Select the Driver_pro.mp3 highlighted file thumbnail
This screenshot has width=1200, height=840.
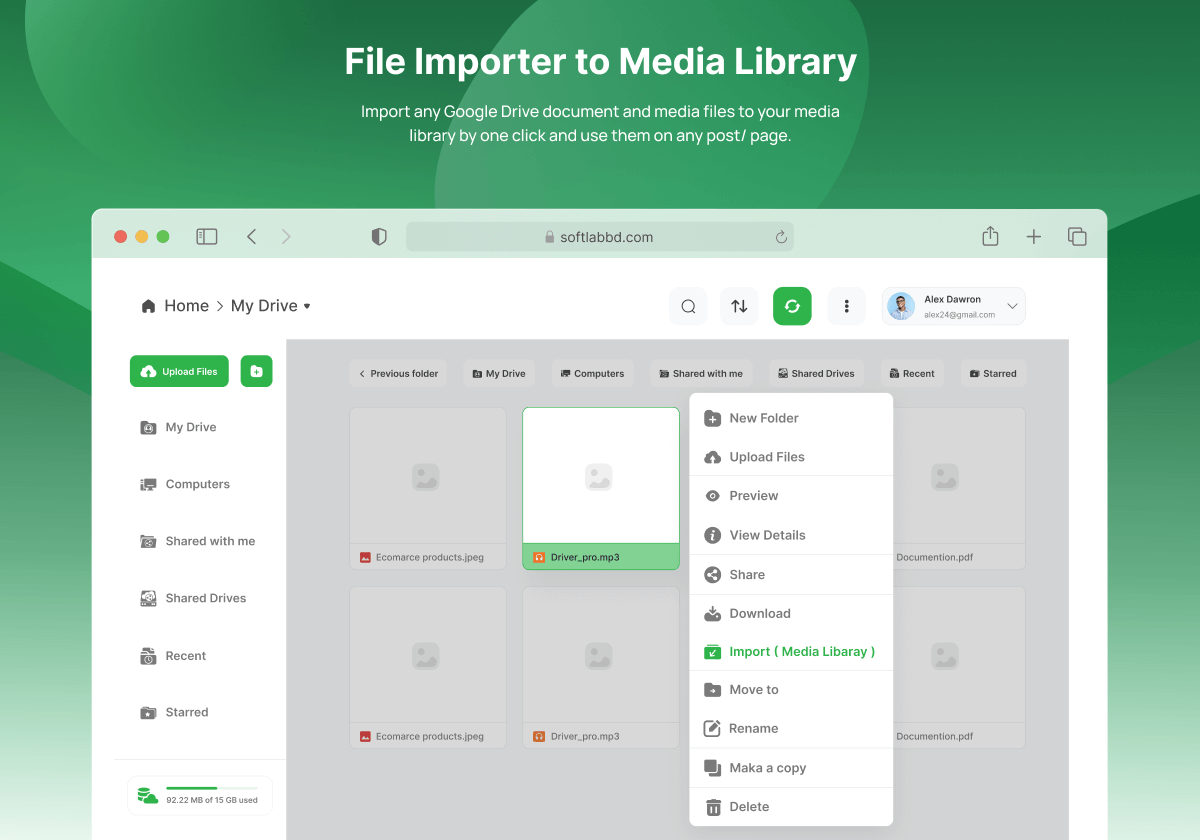click(x=600, y=477)
